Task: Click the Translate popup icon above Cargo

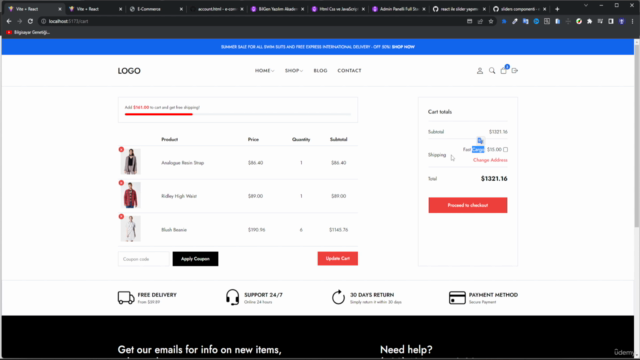Action: (x=480, y=140)
